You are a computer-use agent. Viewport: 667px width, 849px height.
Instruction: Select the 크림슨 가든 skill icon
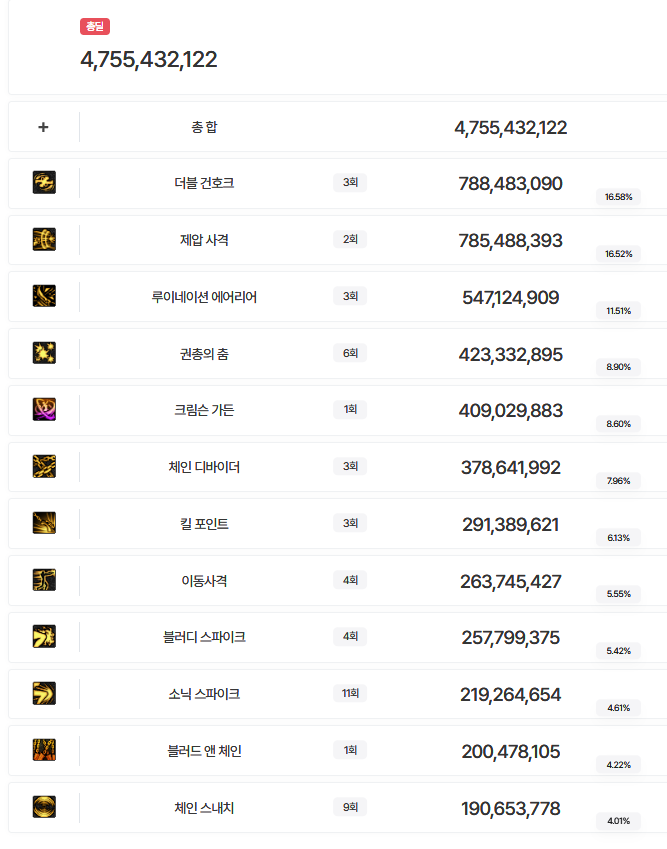[44, 410]
